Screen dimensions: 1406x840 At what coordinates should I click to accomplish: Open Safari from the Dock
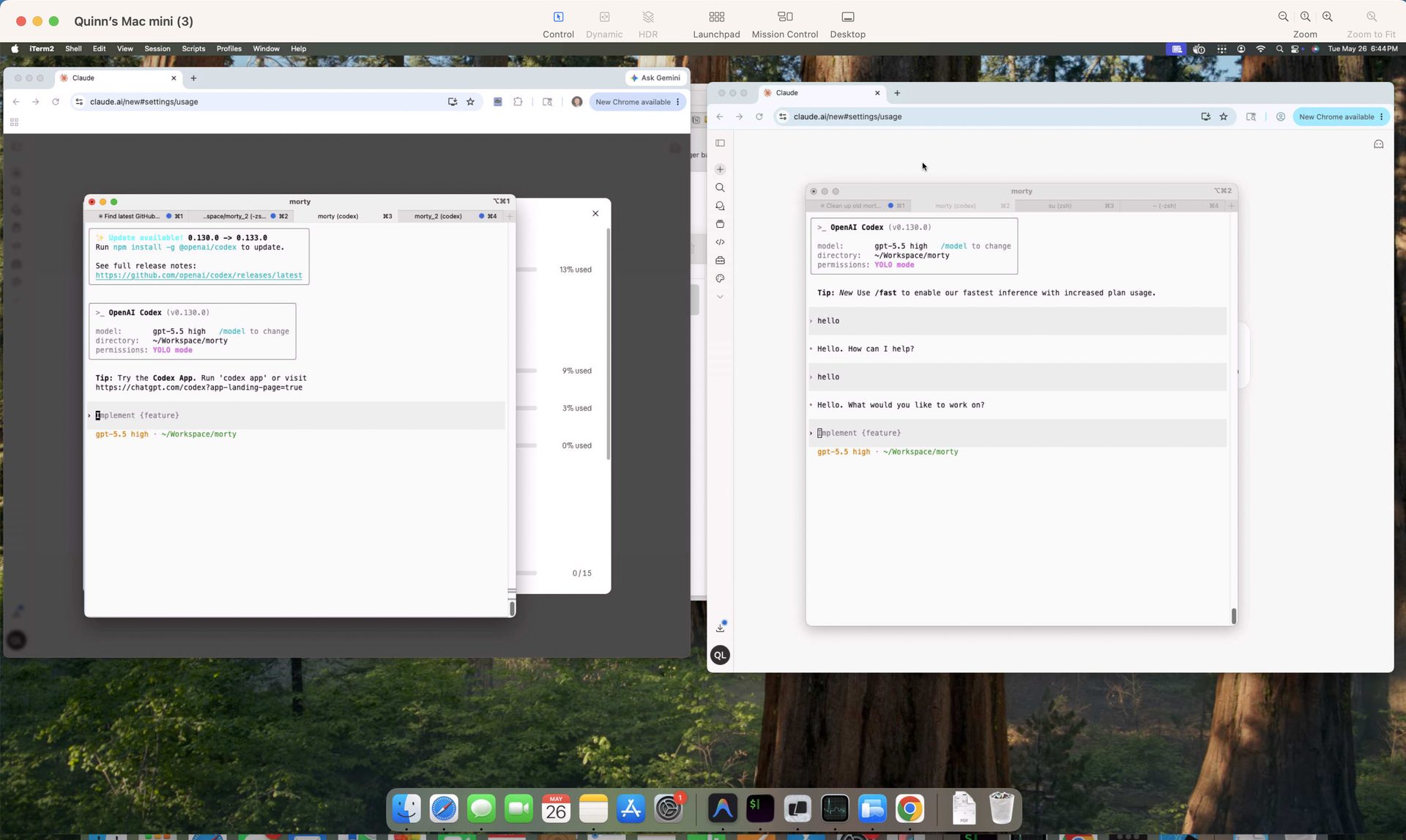click(444, 809)
